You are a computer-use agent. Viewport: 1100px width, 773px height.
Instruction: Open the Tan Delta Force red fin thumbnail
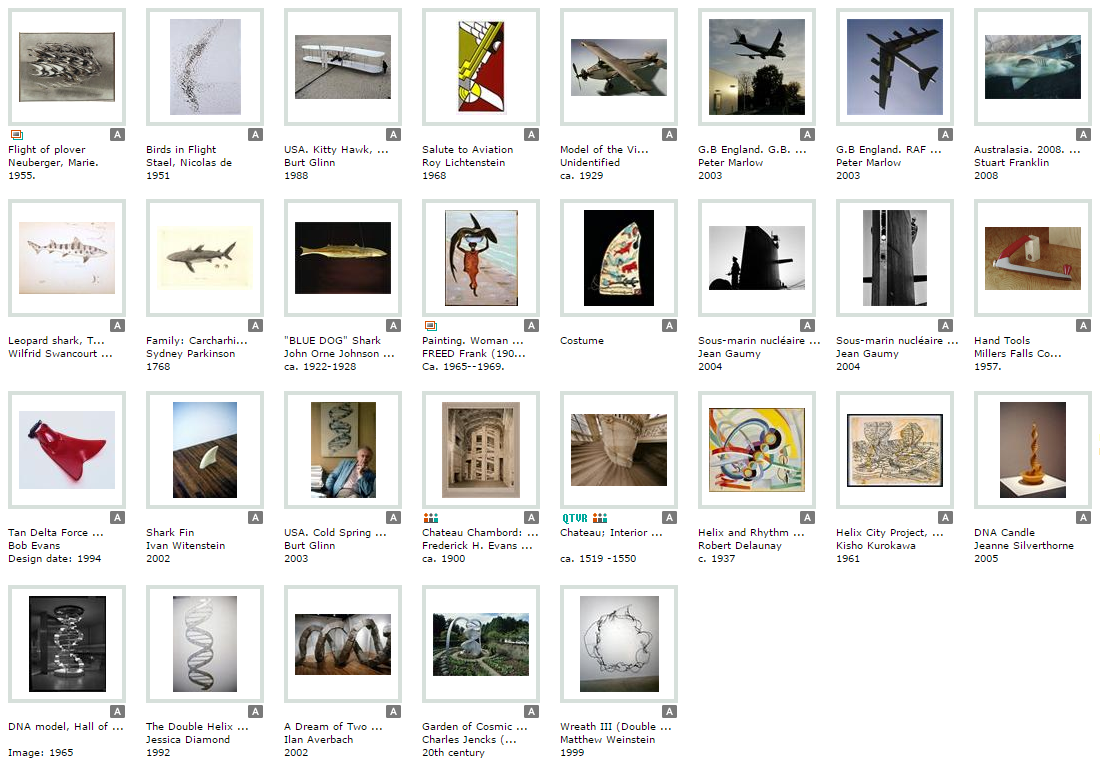point(67,450)
